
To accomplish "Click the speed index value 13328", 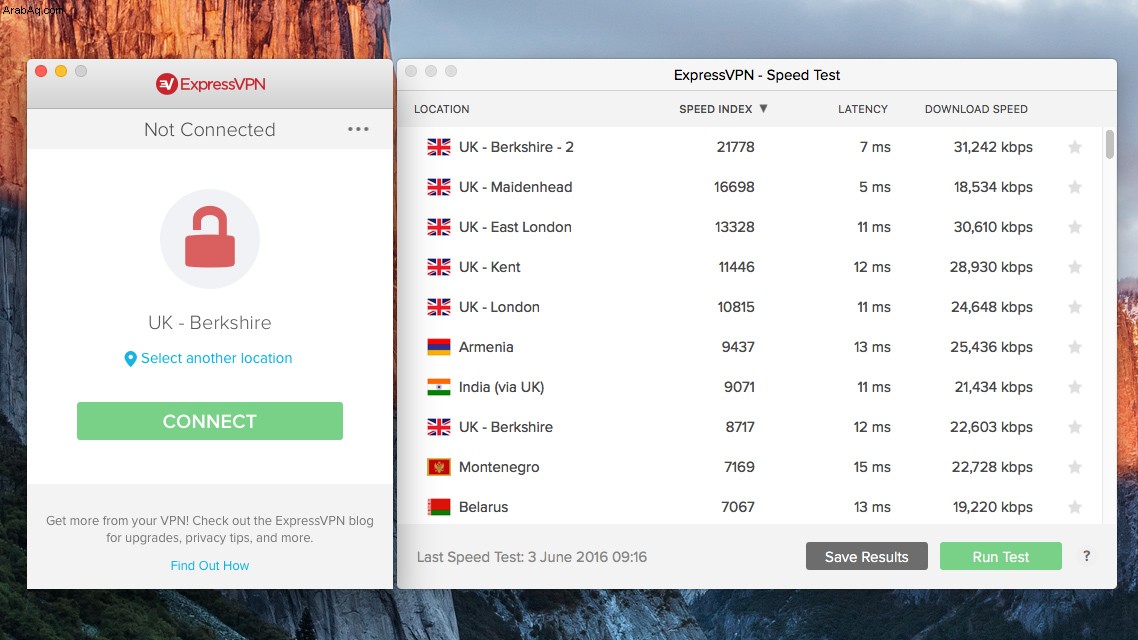I will click(734, 227).
